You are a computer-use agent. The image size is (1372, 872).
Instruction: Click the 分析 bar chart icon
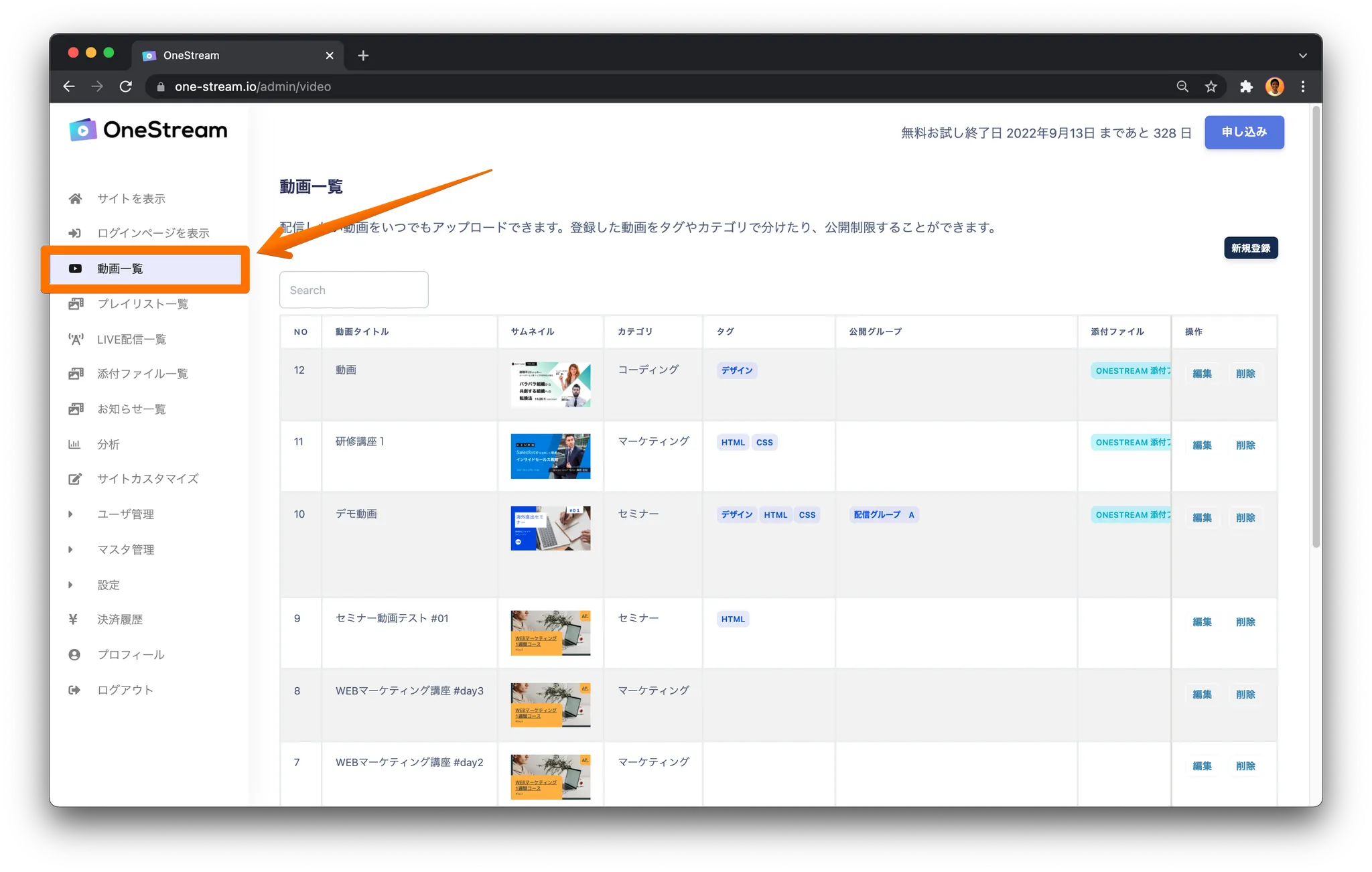[x=74, y=444]
